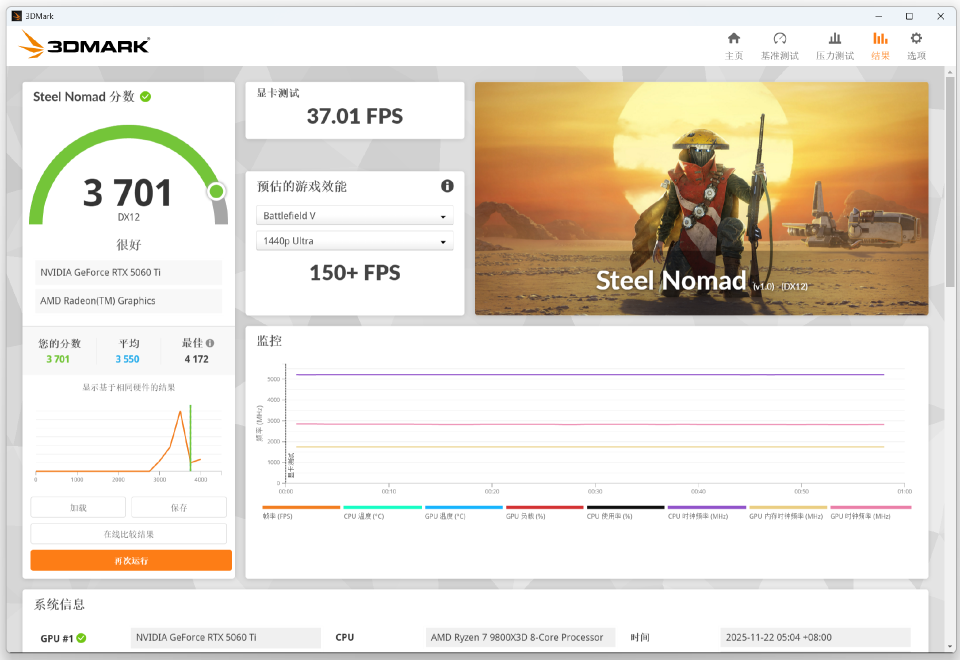Image resolution: width=960 pixels, height=660 pixels.
Task: Click the orange run again button
Action: [131, 560]
